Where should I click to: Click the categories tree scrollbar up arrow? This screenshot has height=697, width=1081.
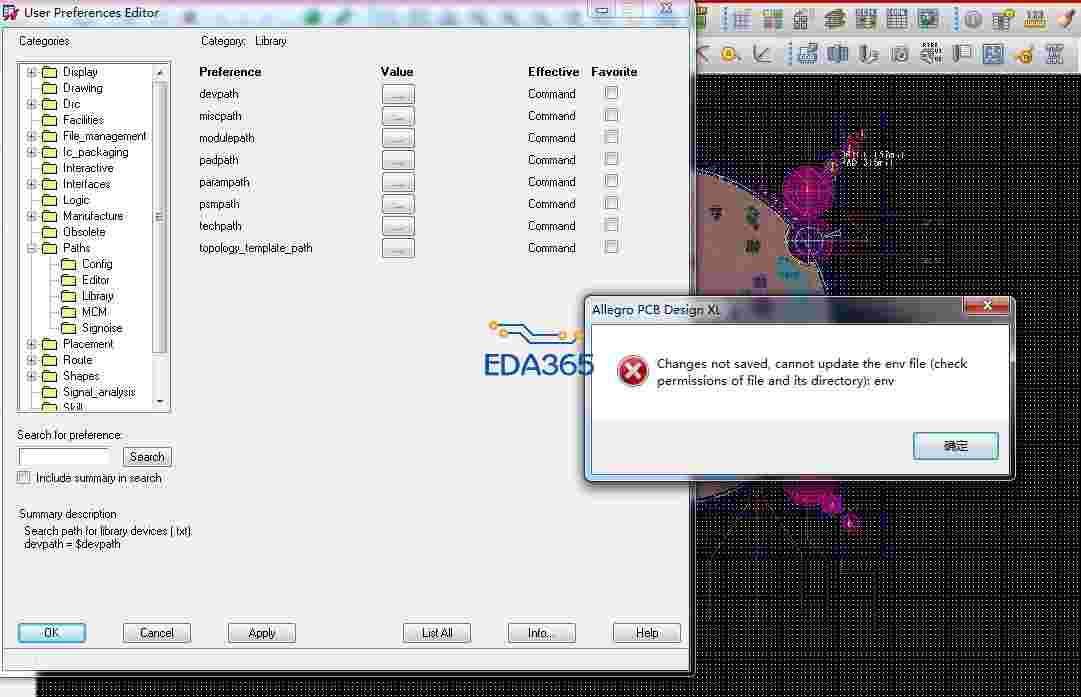pos(160,72)
